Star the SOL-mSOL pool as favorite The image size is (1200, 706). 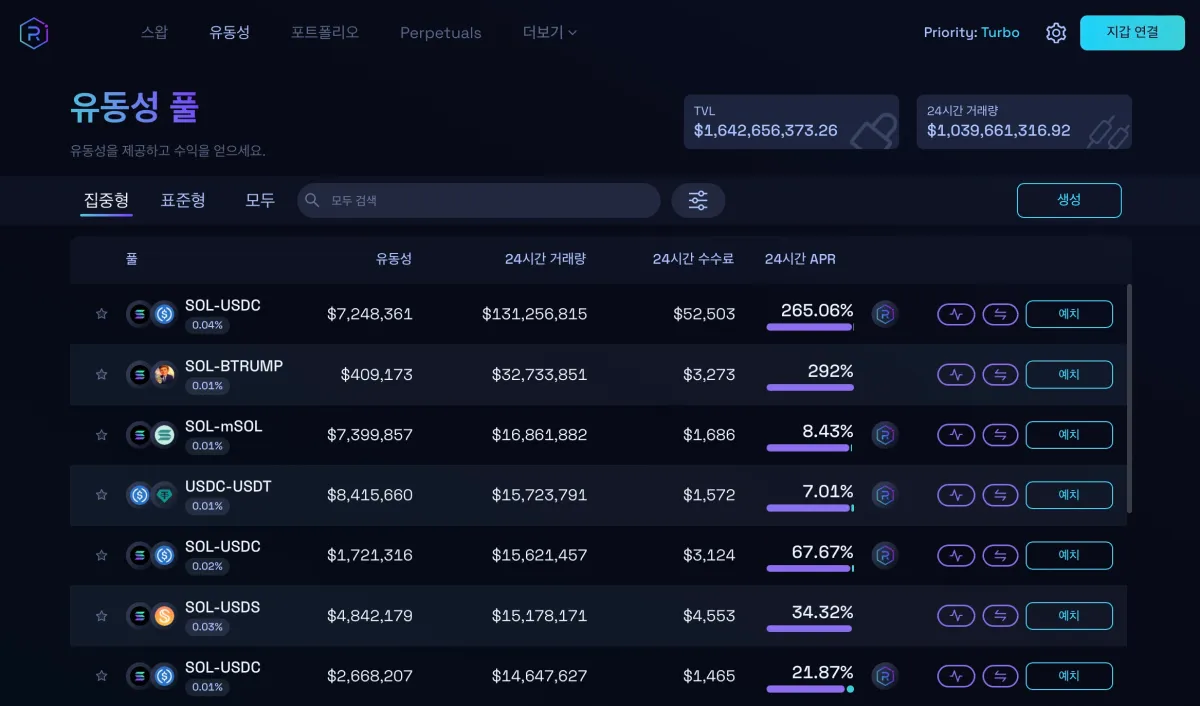point(101,434)
